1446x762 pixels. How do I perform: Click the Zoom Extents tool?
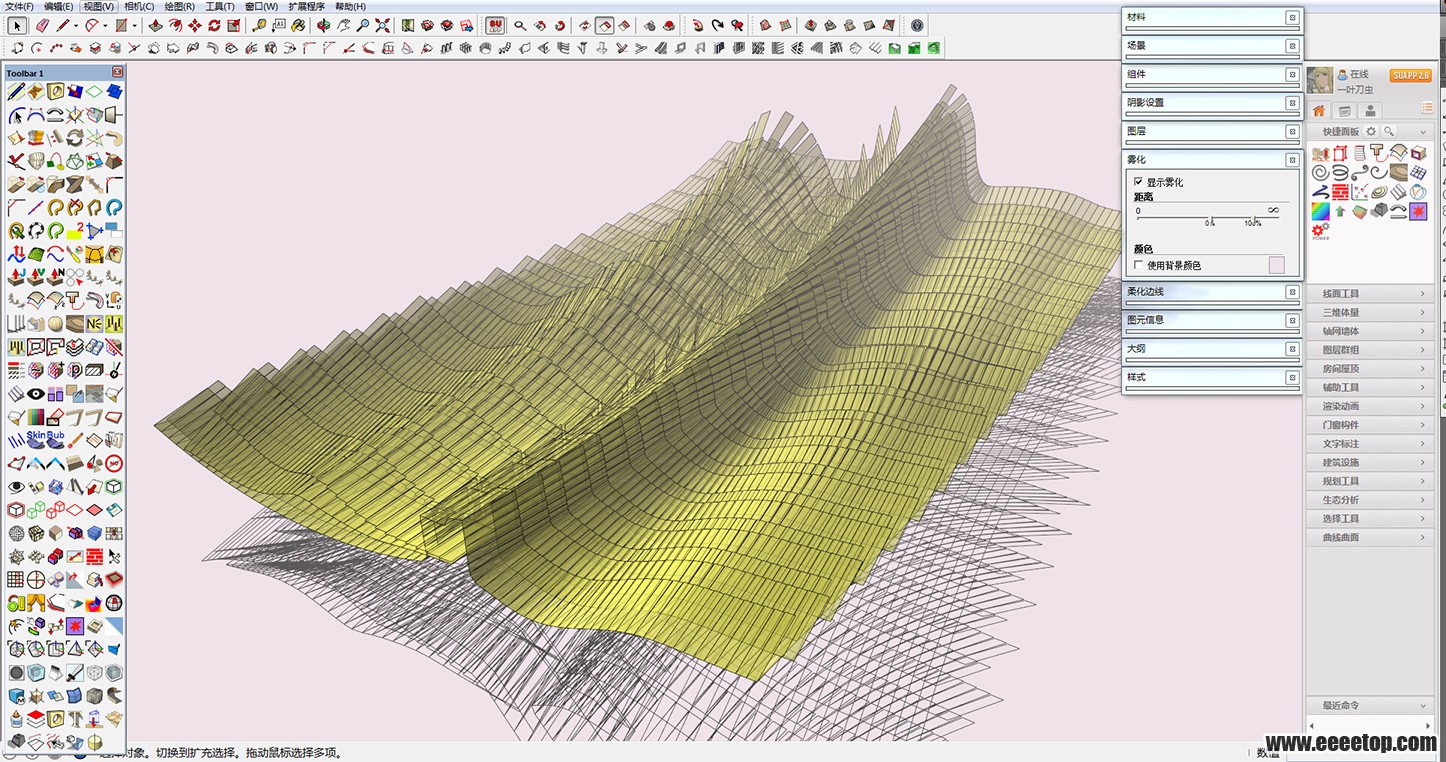pos(382,26)
